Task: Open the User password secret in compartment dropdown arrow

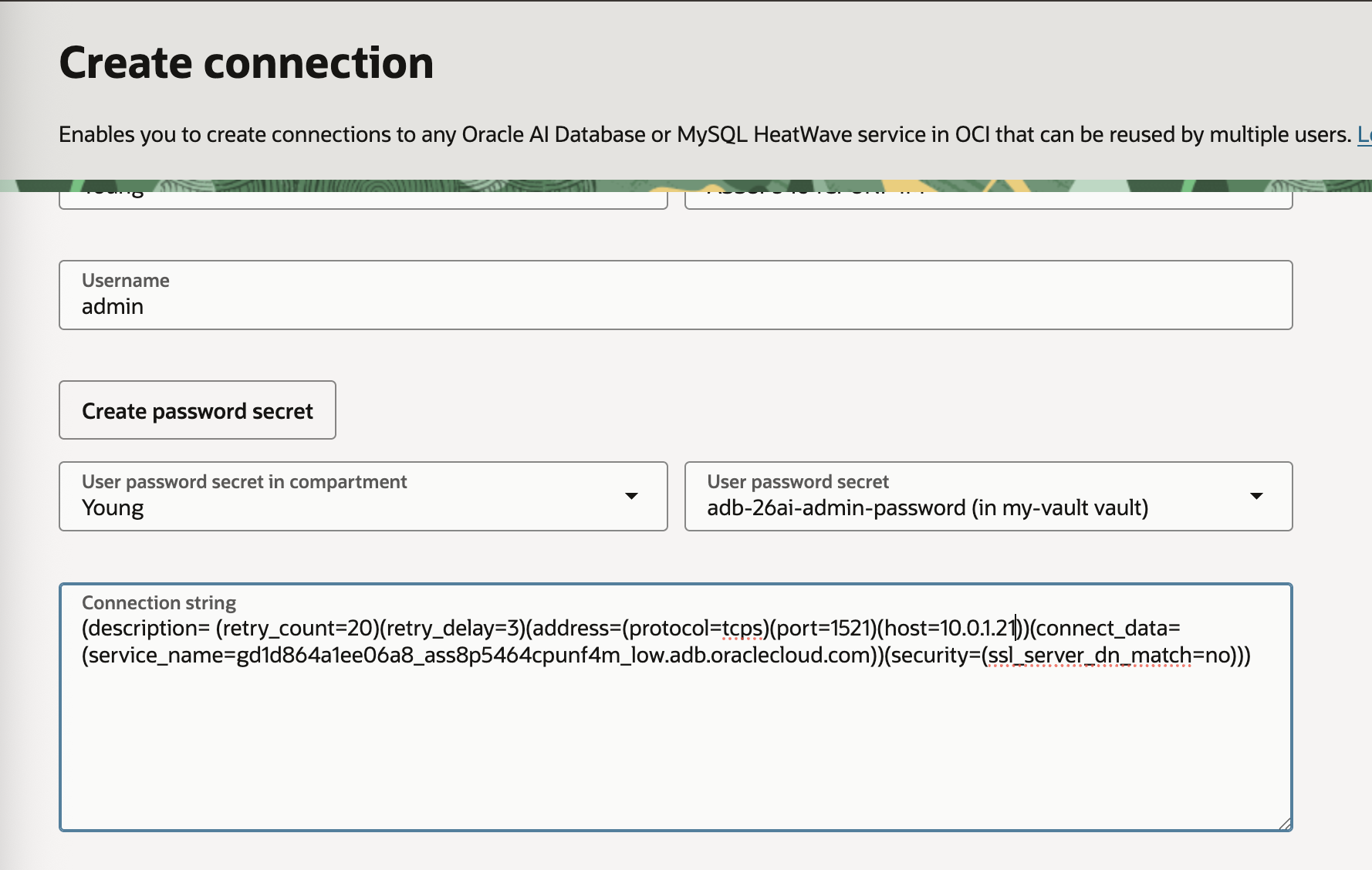Action: (632, 496)
